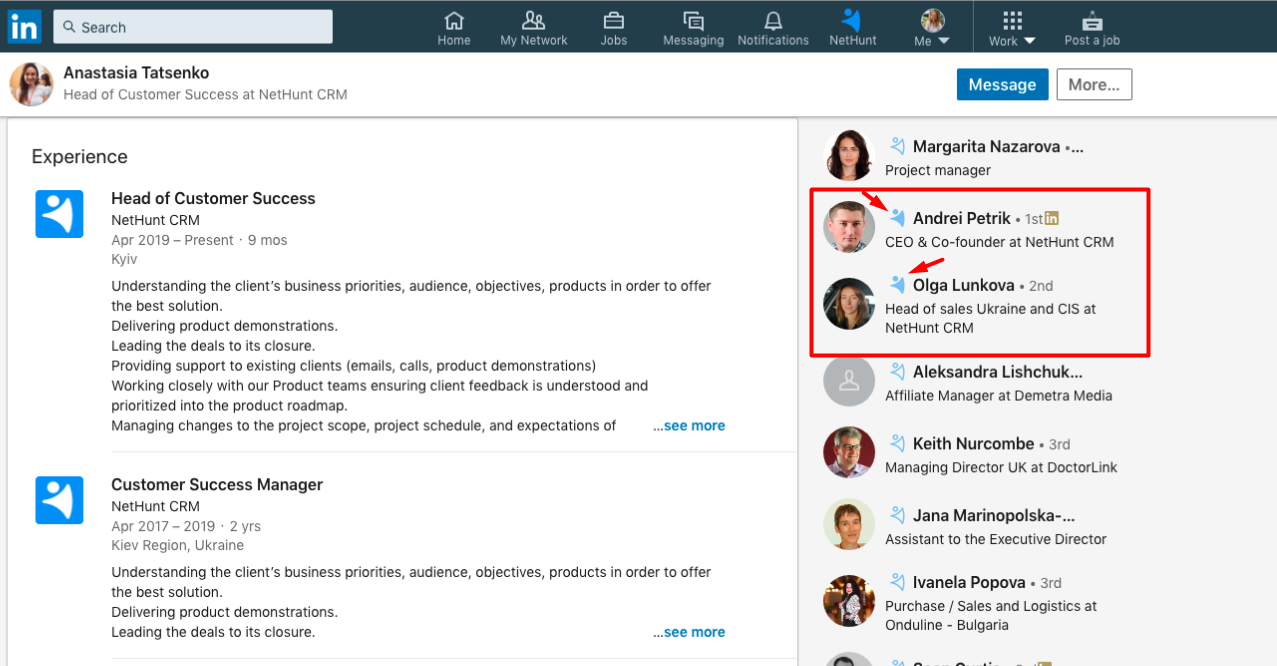This screenshot has width=1277, height=666.
Task: Open NetHunt CRM logo for Customer Success Manager
Action: 59,500
